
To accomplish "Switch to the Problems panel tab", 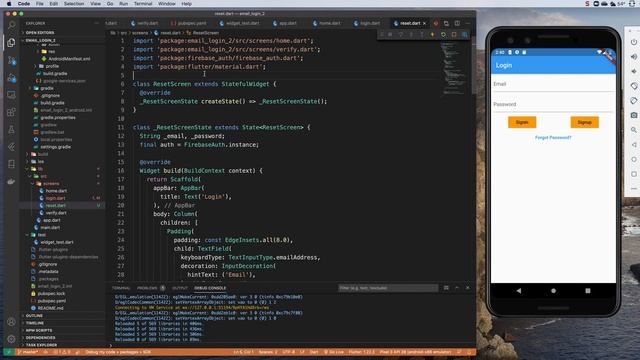I will coord(150,288).
